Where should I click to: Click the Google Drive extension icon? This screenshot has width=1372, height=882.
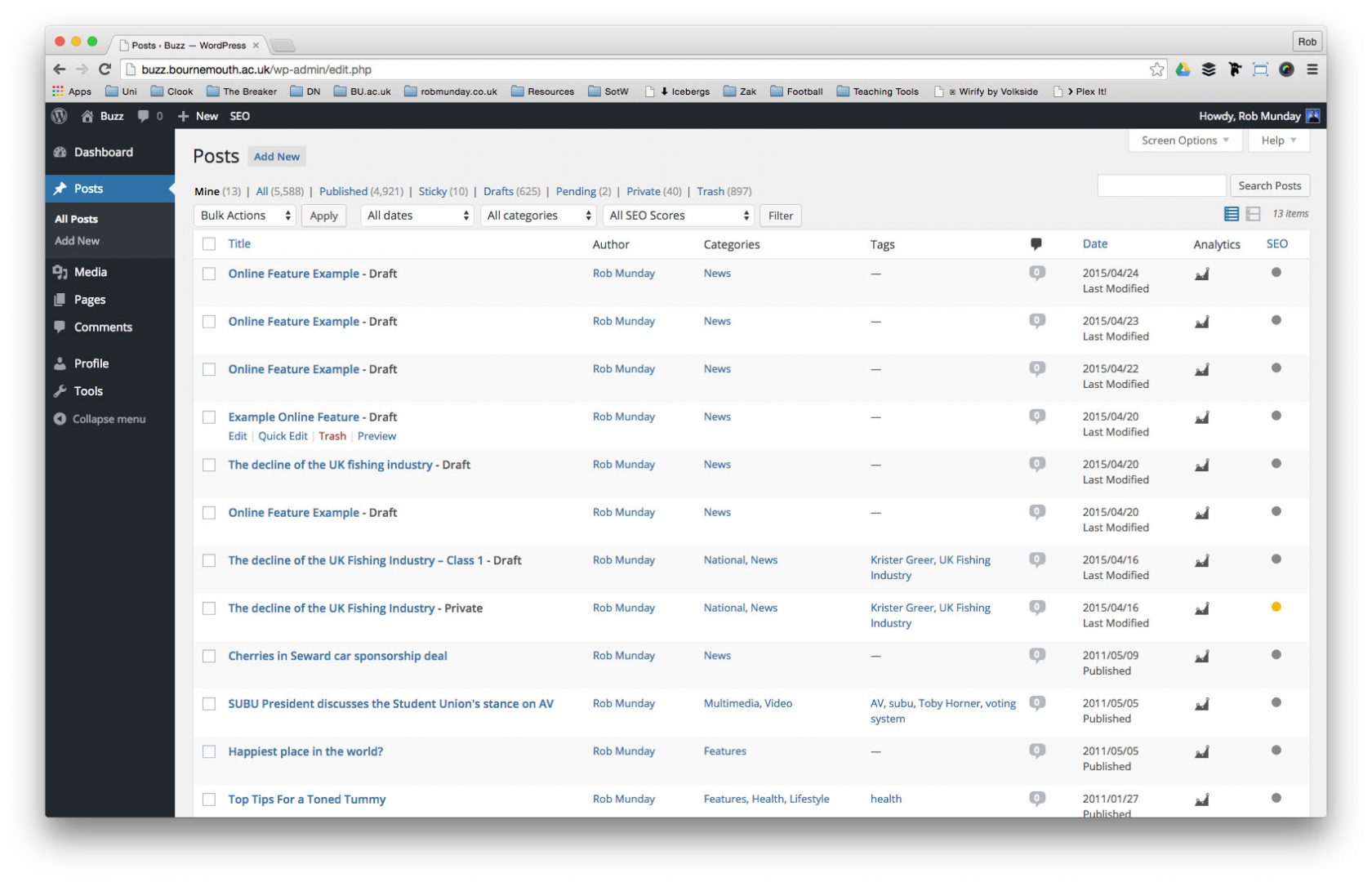(1183, 69)
